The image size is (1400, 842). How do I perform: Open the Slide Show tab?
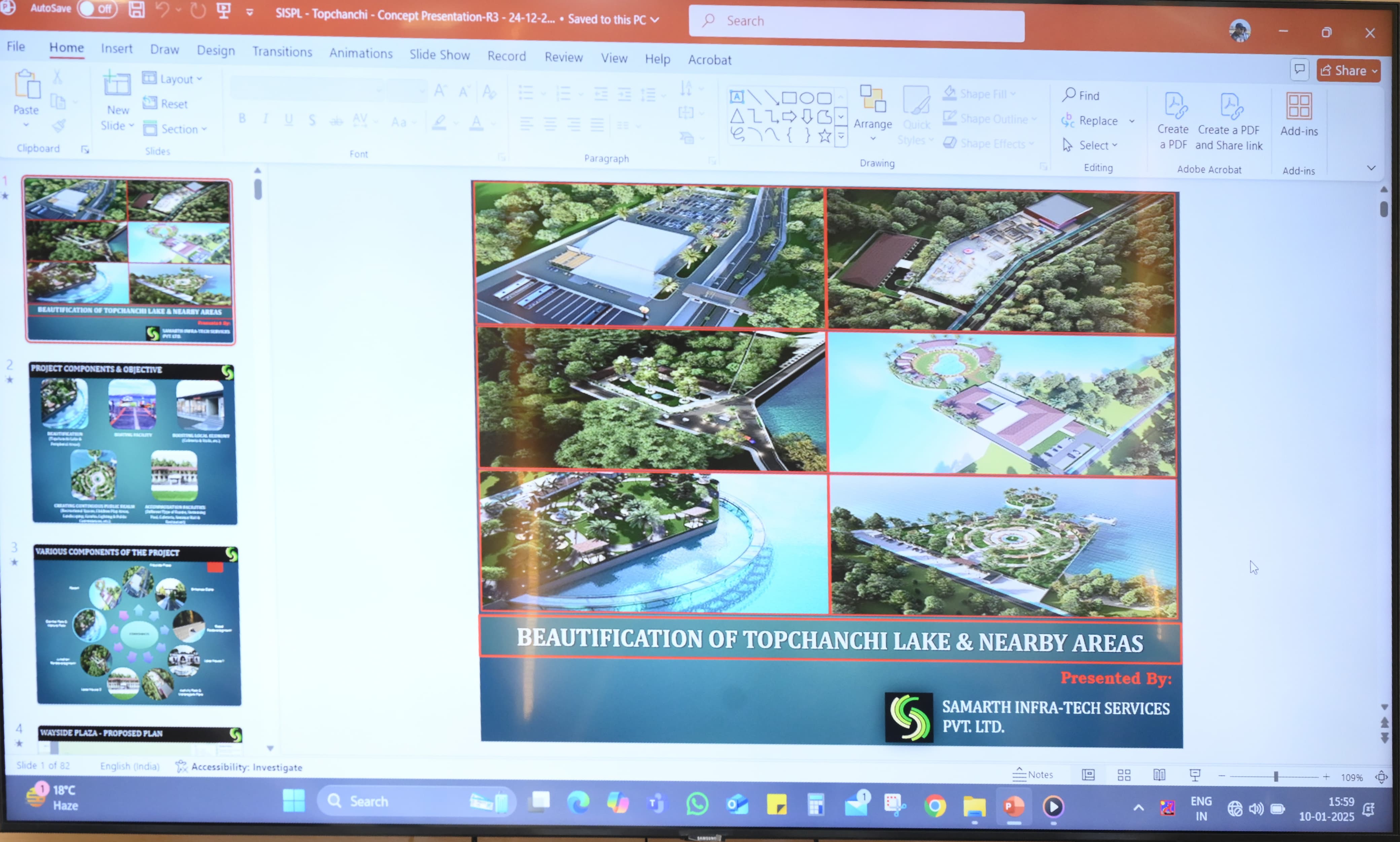pyautogui.click(x=439, y=54)
